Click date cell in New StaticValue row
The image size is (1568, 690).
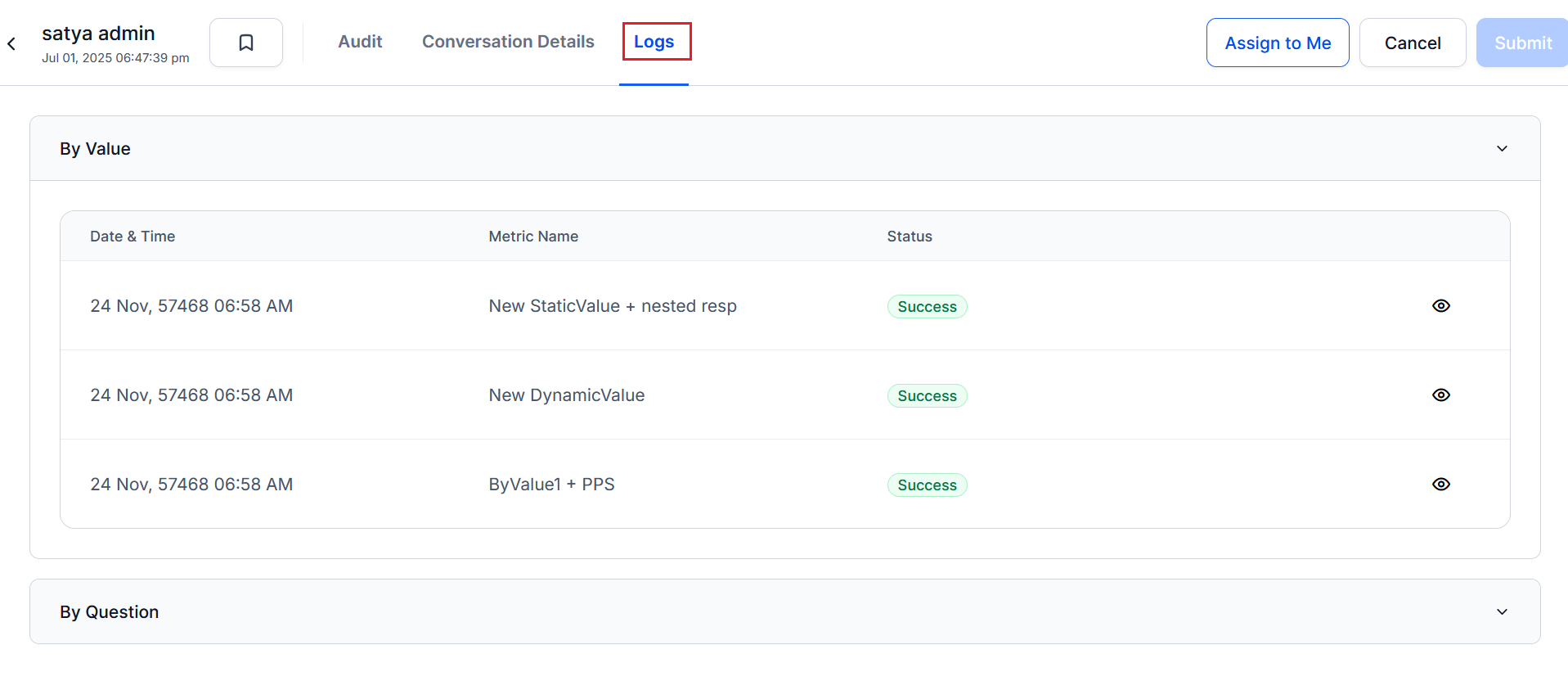191,306
